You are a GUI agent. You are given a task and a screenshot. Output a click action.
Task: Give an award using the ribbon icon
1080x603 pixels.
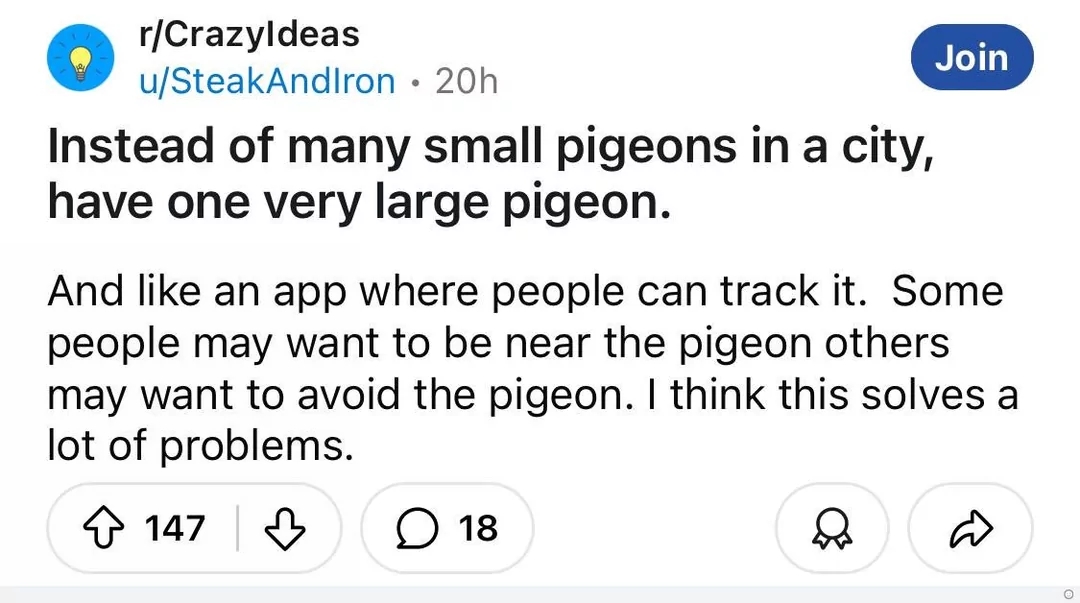pos(832,529)
